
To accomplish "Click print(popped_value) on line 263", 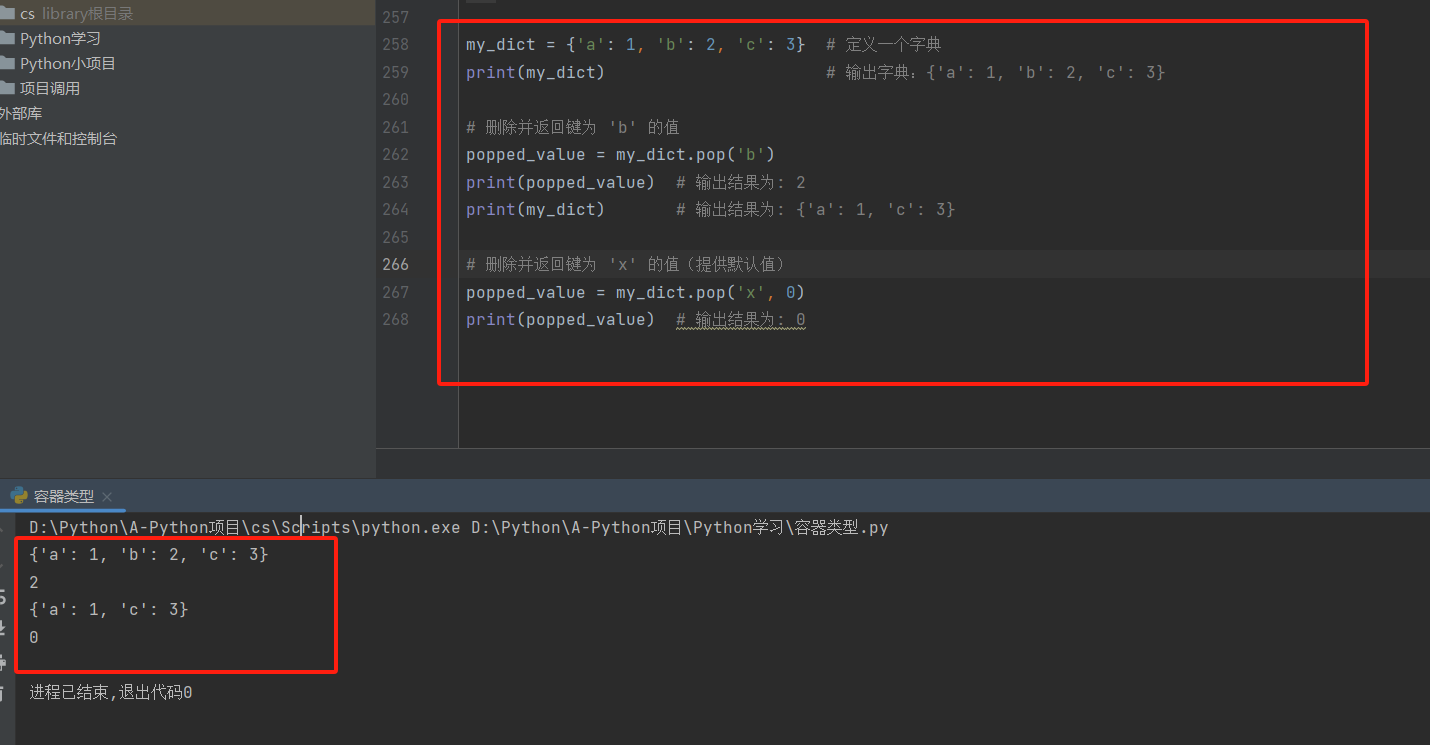I will (560, 182).
